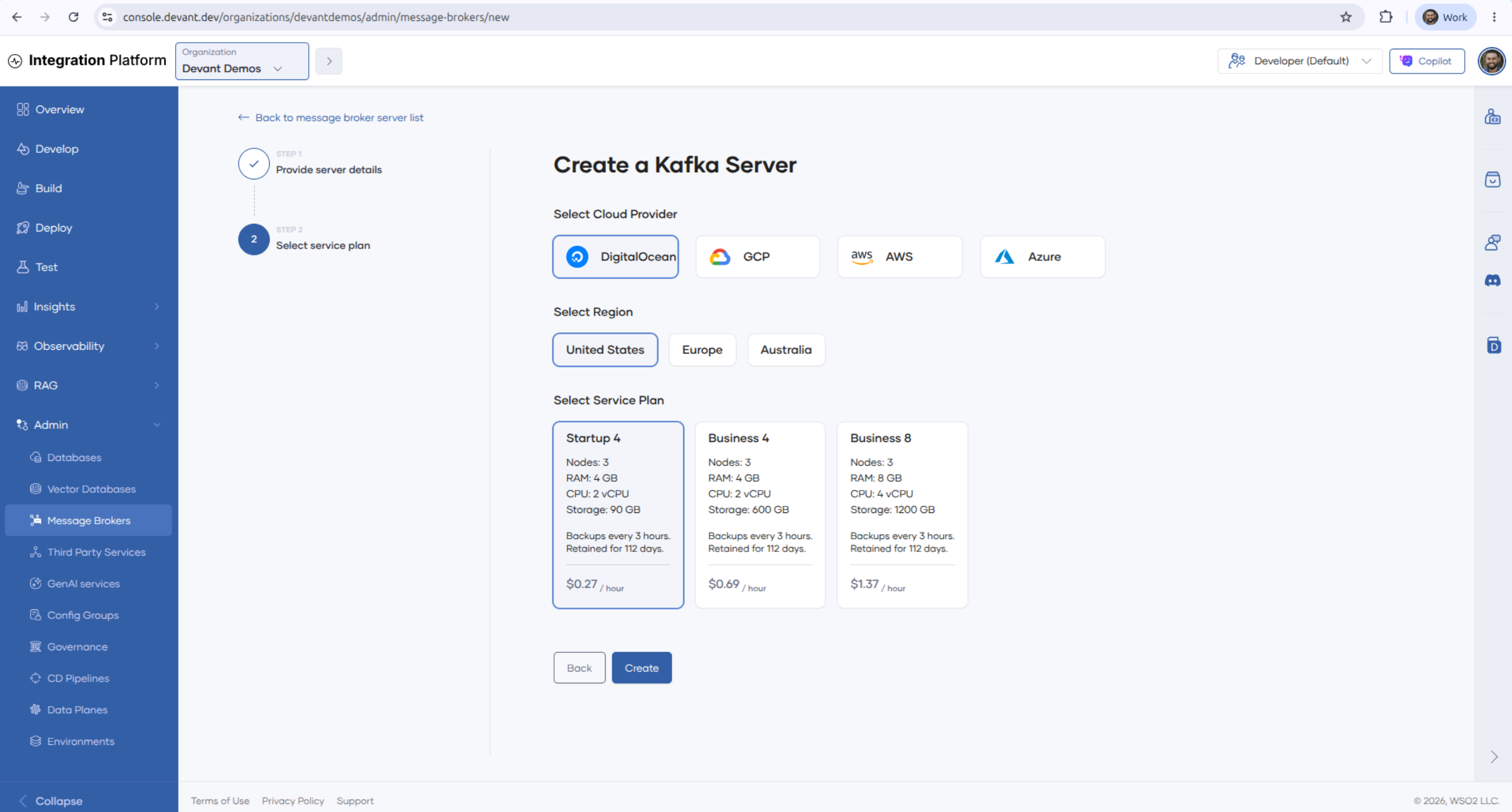Select Australia region
Image resolution: width=1512 pixels, height=812 pixels.
[x=786, y=350]
